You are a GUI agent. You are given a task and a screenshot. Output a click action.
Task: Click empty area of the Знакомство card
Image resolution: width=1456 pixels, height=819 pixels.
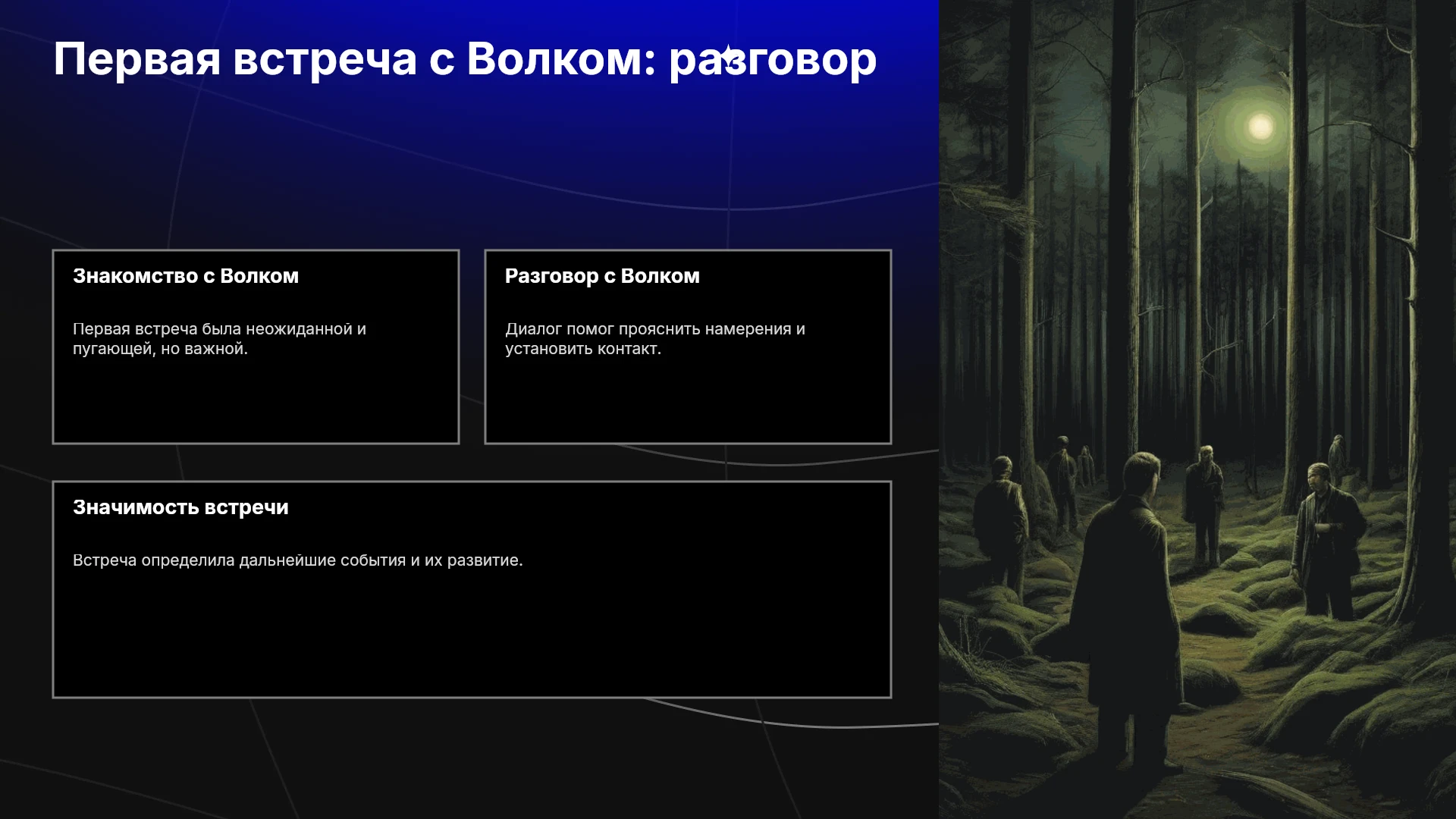(256, 402)
